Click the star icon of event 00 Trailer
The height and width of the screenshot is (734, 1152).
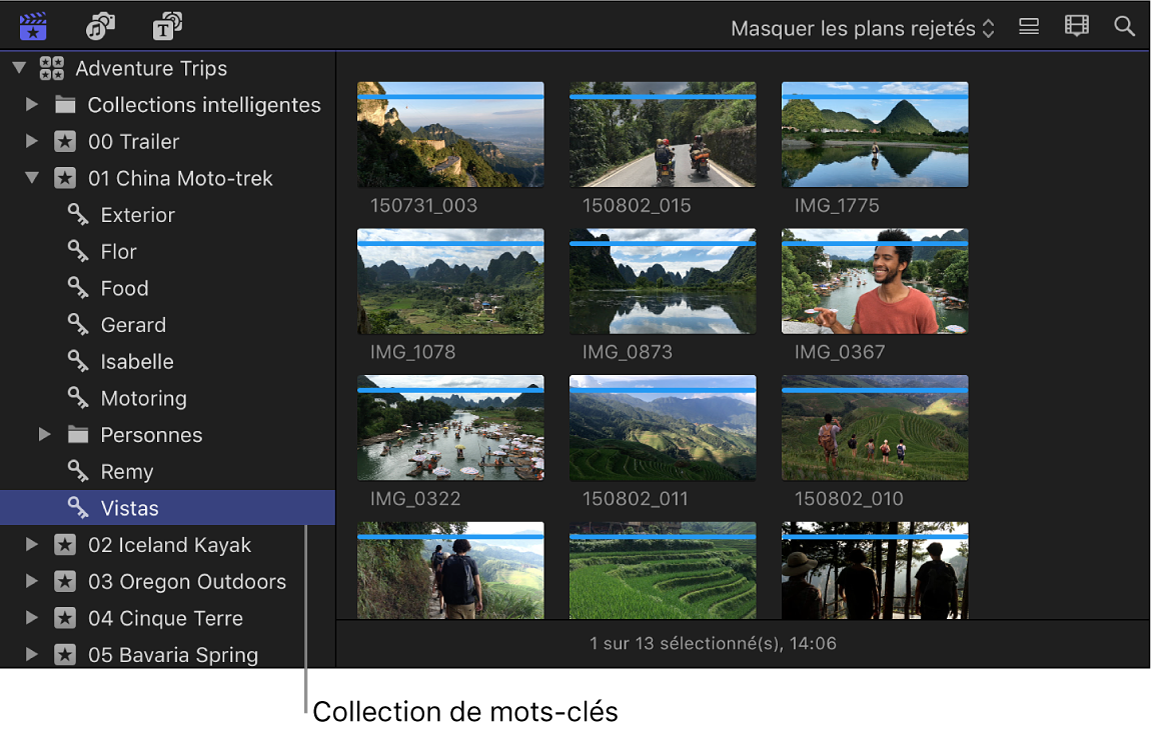[x=65, y=141]
